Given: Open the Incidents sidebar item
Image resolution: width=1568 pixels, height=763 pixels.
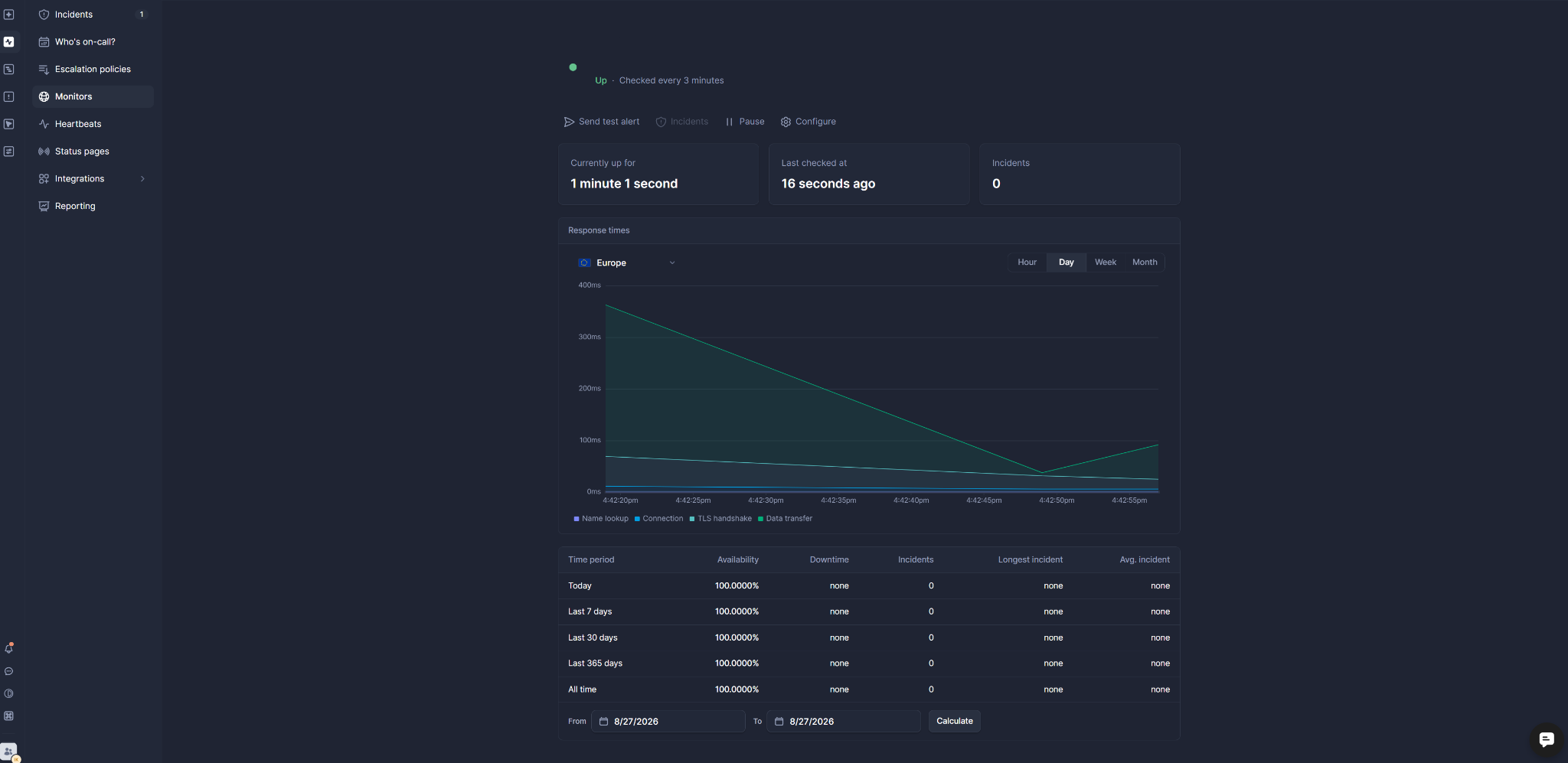Looking at the screenshot, I should coord(93,15).
